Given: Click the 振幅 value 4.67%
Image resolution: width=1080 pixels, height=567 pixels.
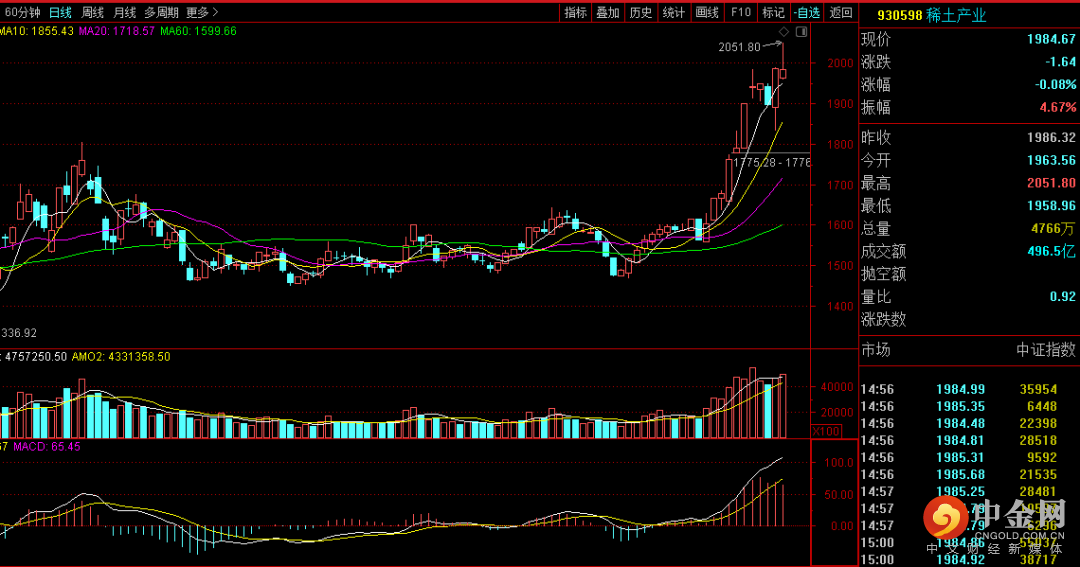Looking at the screenshot, I should click(x=1058, y=107).
